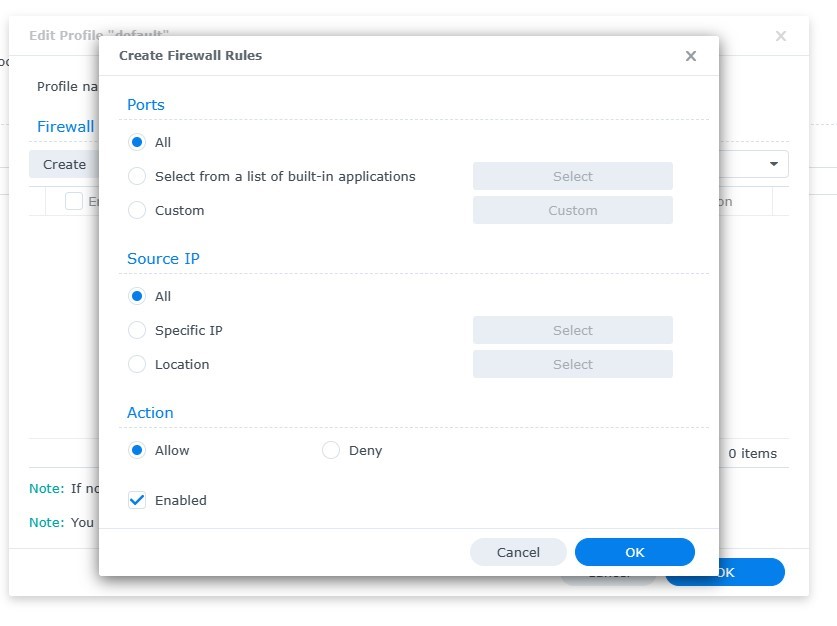This screenshot has height=626, width=837.
Task: Set the action to Deny
Action: click(331, 450)
